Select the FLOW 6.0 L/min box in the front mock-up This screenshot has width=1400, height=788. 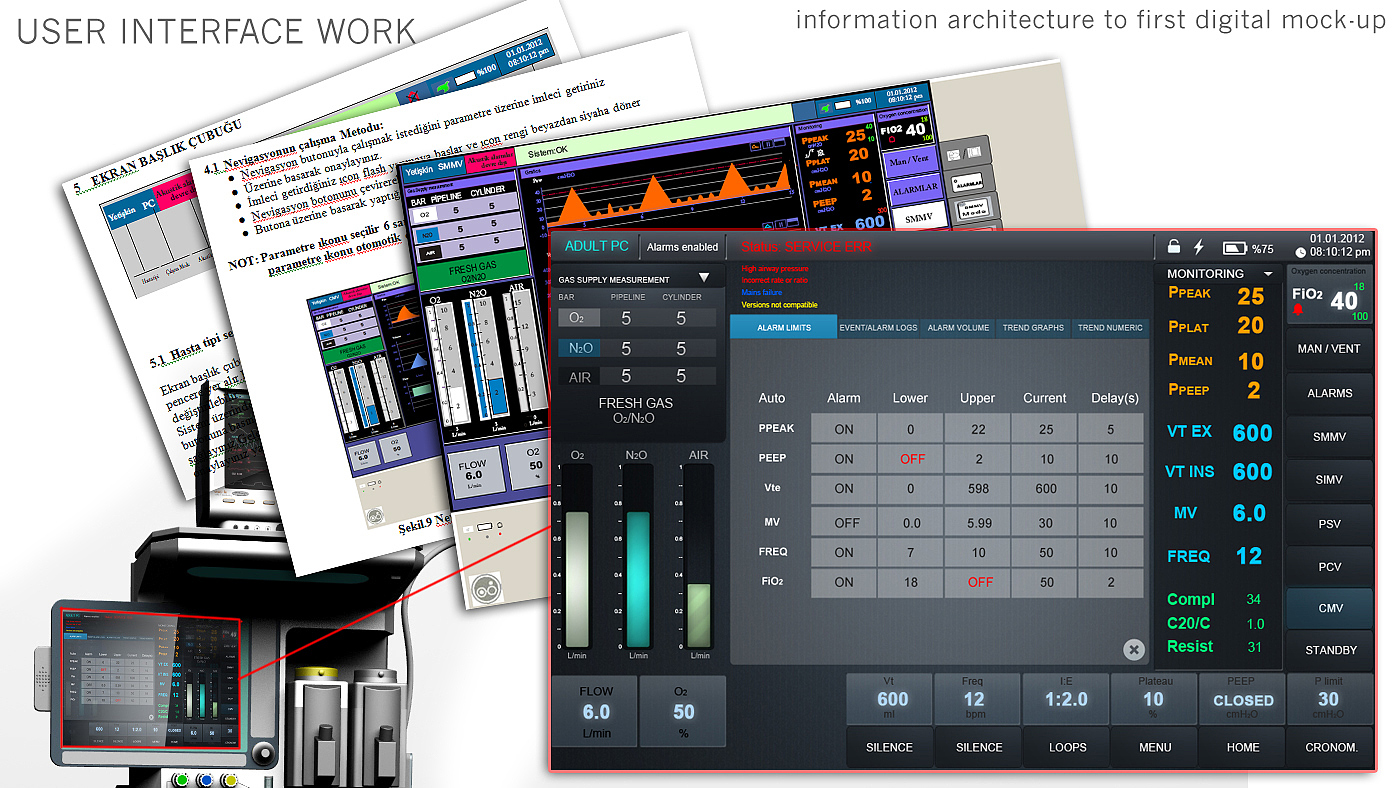tap(595, 712)
